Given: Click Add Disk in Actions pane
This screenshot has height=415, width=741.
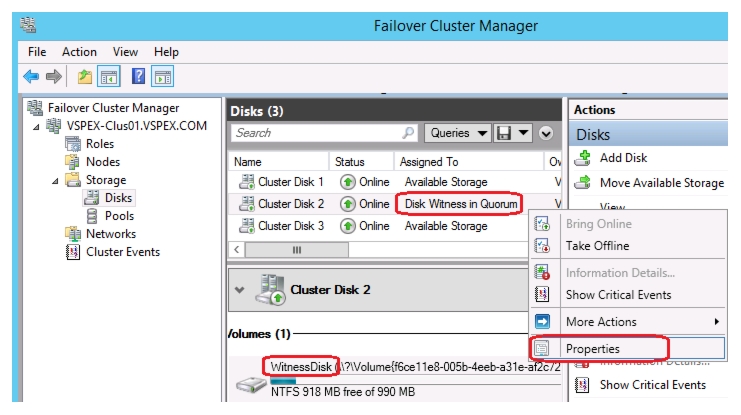Looking at the screenshot, I should 623,158.
